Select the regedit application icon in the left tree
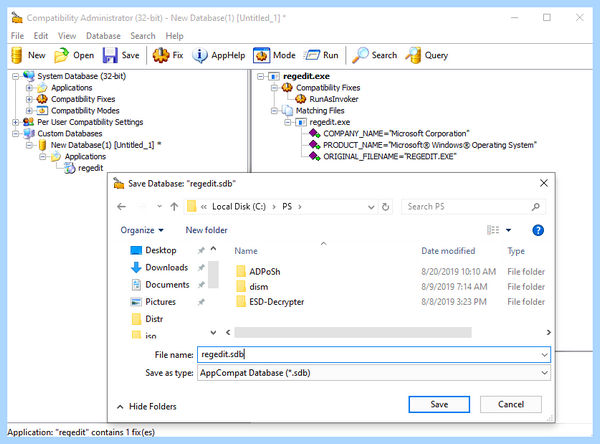 (70, 168)
